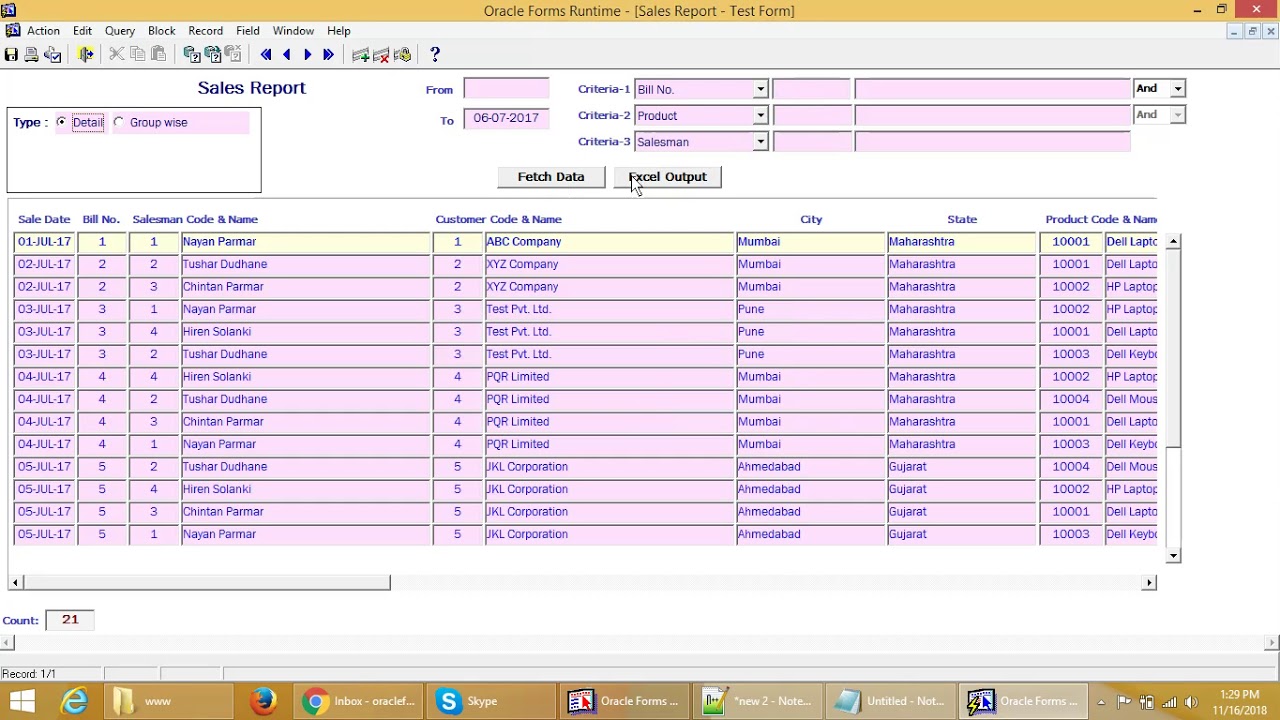Screen dimensions: 1280x720
Task: Click the Help question mark icon
Action: click(x=435, y=55)
